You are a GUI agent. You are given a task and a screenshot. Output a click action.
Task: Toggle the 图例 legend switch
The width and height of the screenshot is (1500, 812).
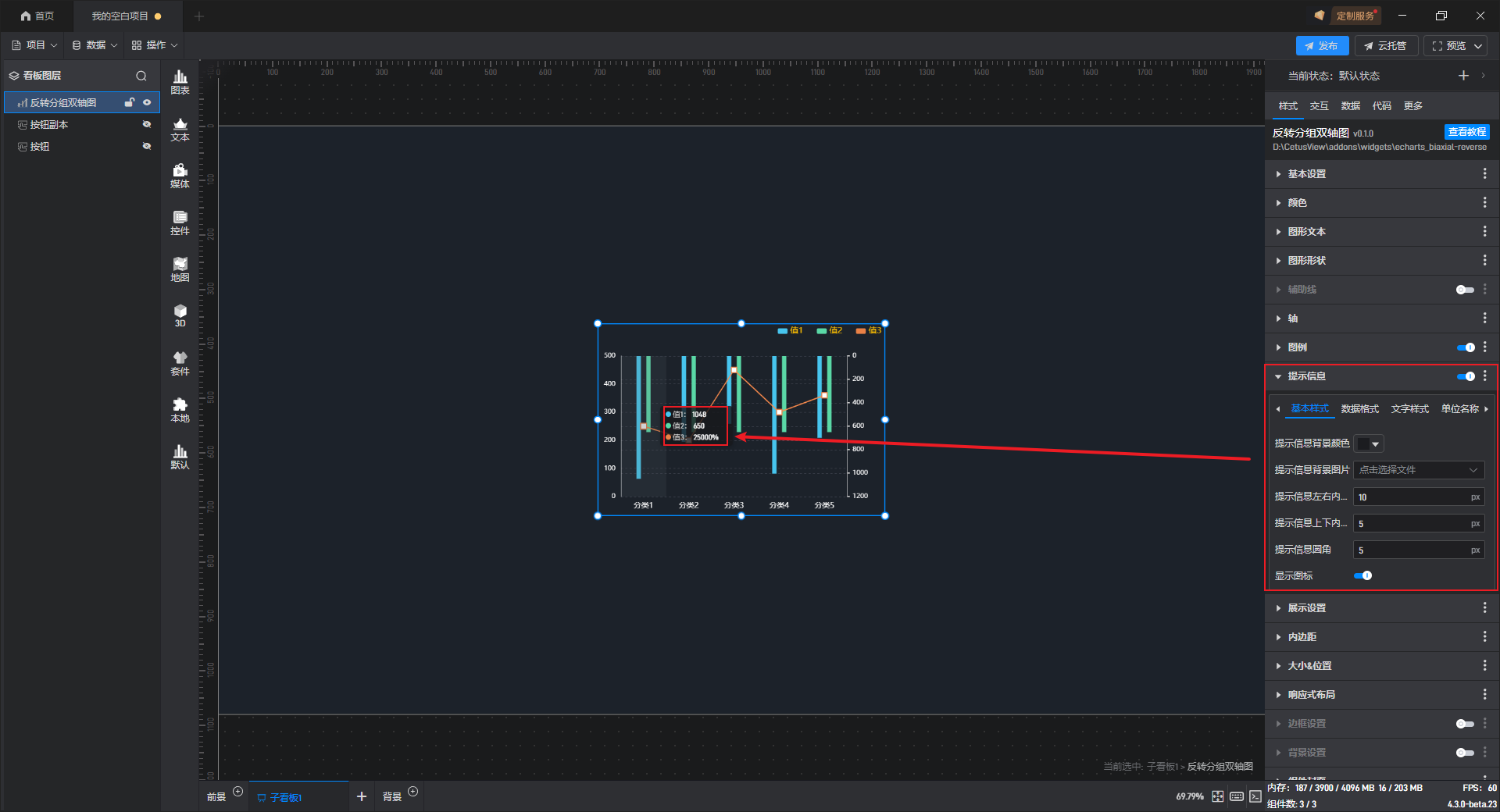[1465, 347]
